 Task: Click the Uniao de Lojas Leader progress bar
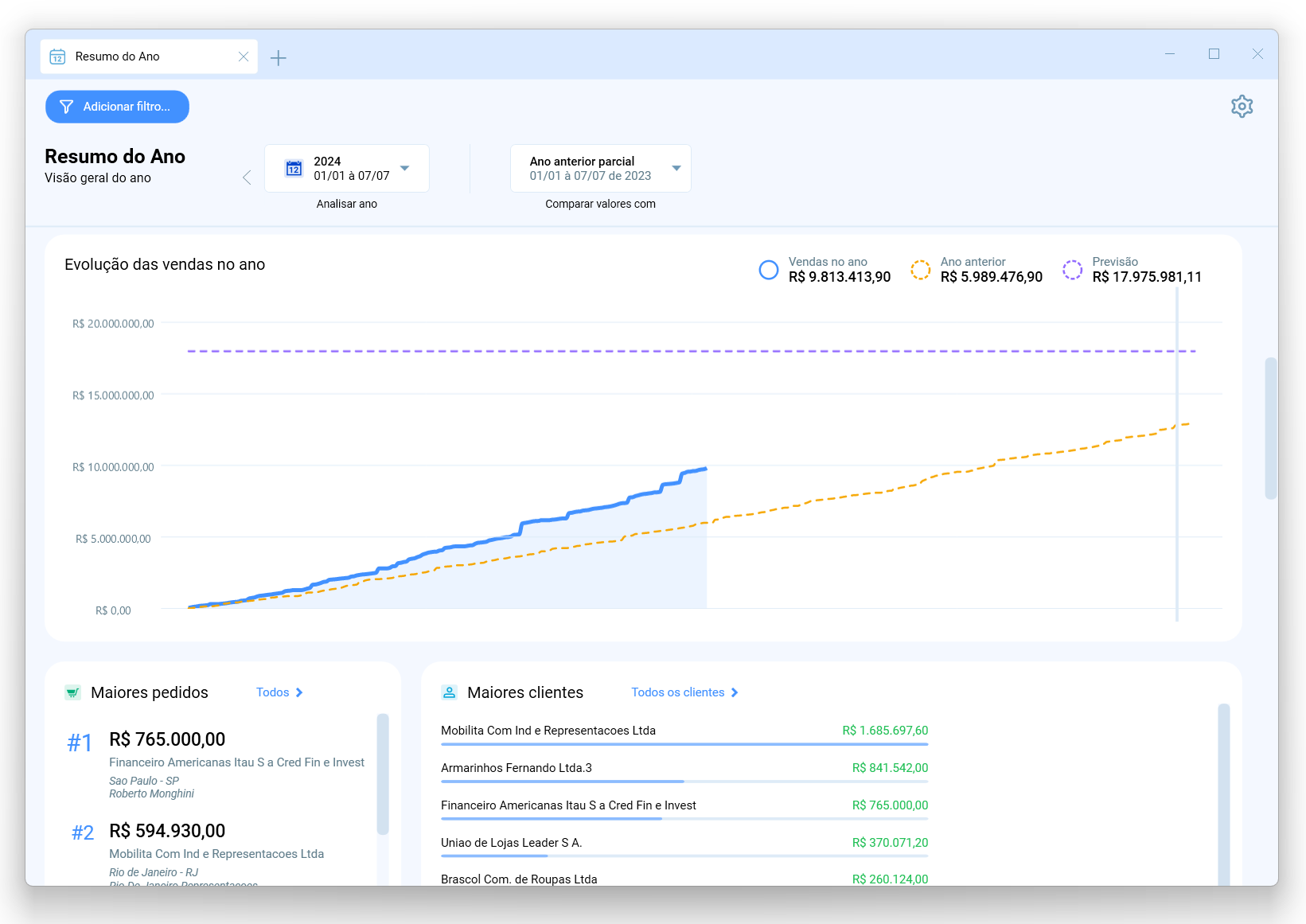click(684, 856)
